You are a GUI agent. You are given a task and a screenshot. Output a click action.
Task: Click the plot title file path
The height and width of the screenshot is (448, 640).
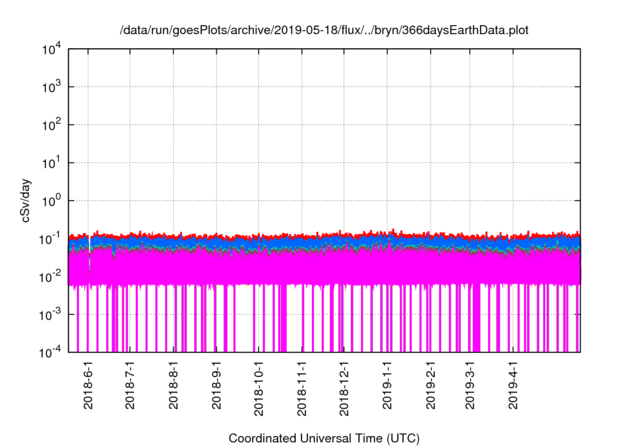point(324,30)
